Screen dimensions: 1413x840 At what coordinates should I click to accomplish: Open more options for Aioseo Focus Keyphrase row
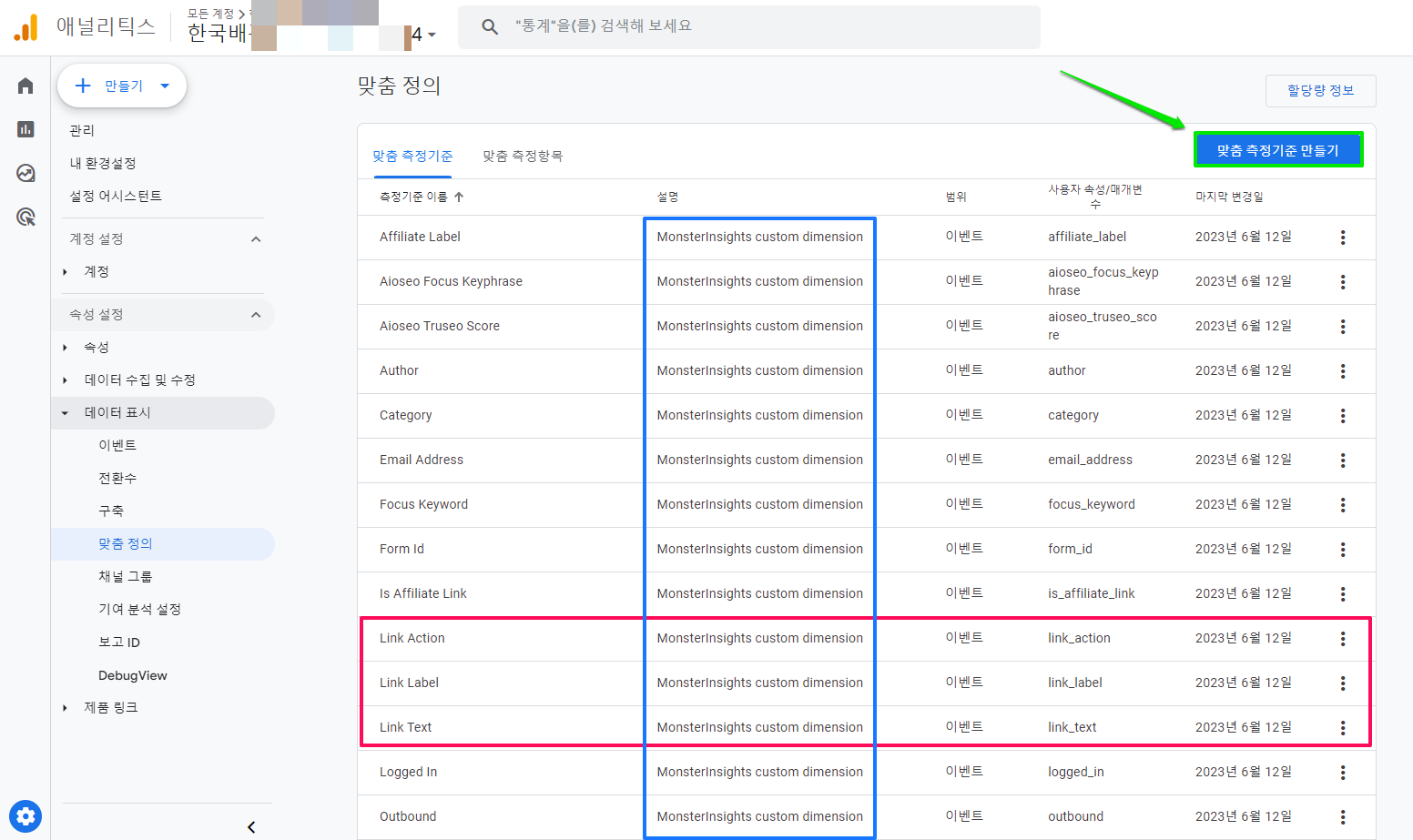pos(1343,282)
